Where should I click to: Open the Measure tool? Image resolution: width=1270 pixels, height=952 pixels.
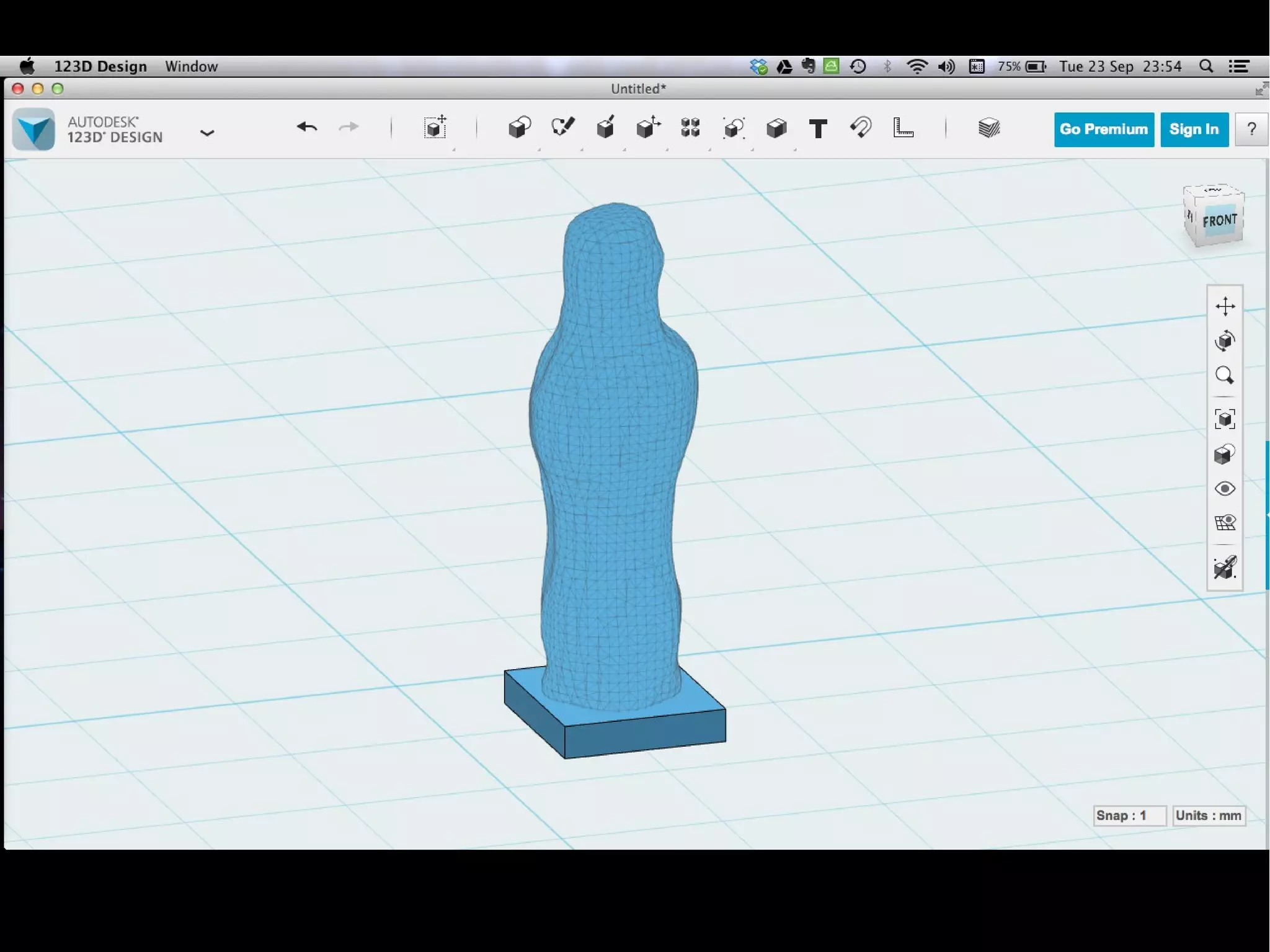click(x=903, y=128)
